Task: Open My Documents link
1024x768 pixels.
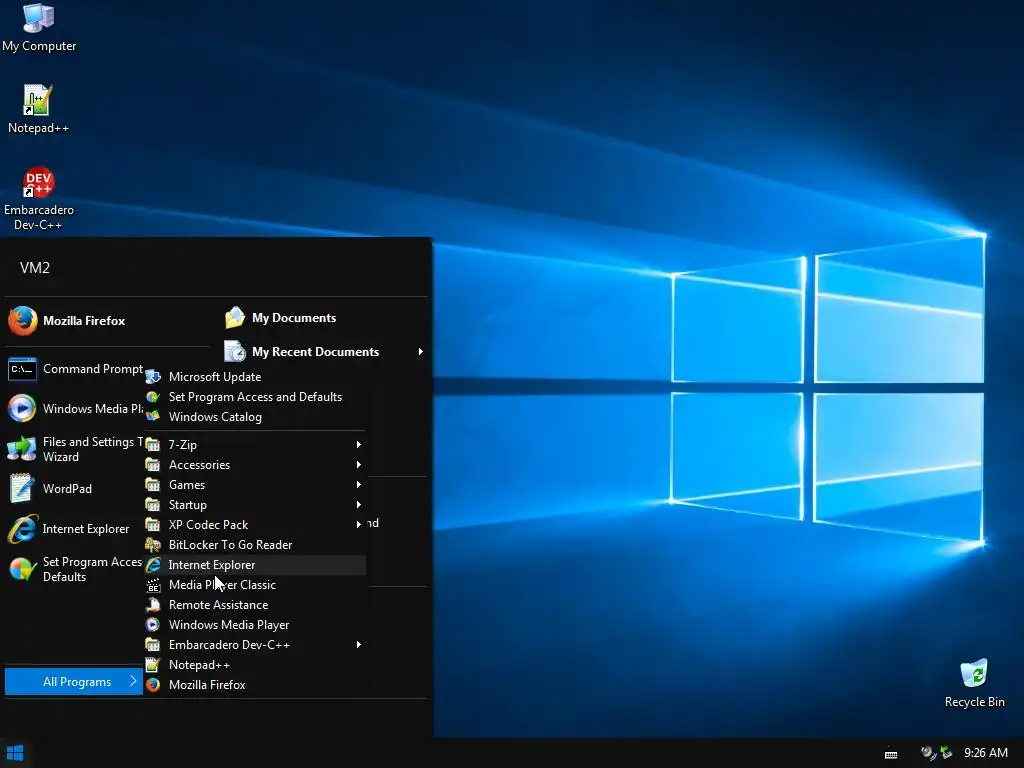Action: pos(294,318)
